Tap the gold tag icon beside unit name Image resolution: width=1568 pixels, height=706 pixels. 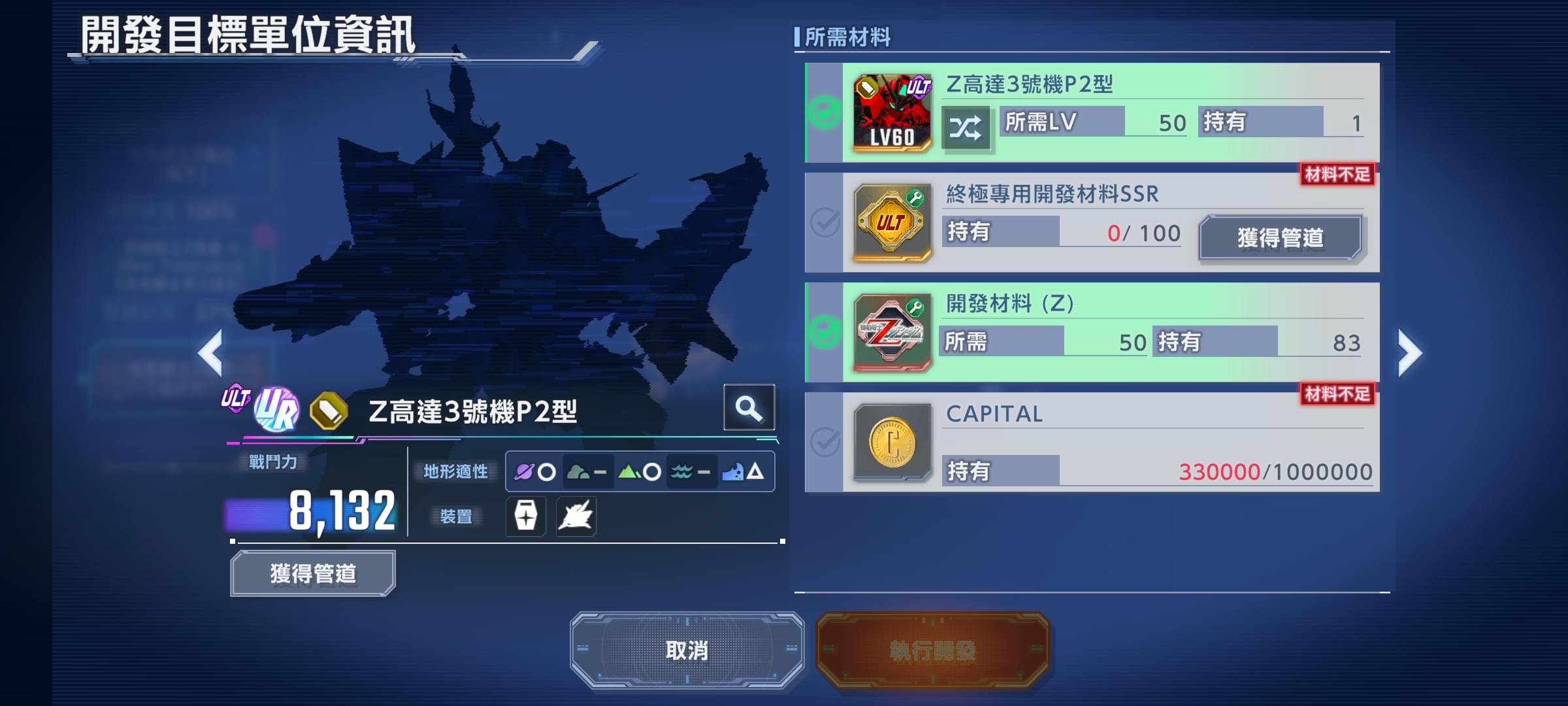tap(329, 411)
